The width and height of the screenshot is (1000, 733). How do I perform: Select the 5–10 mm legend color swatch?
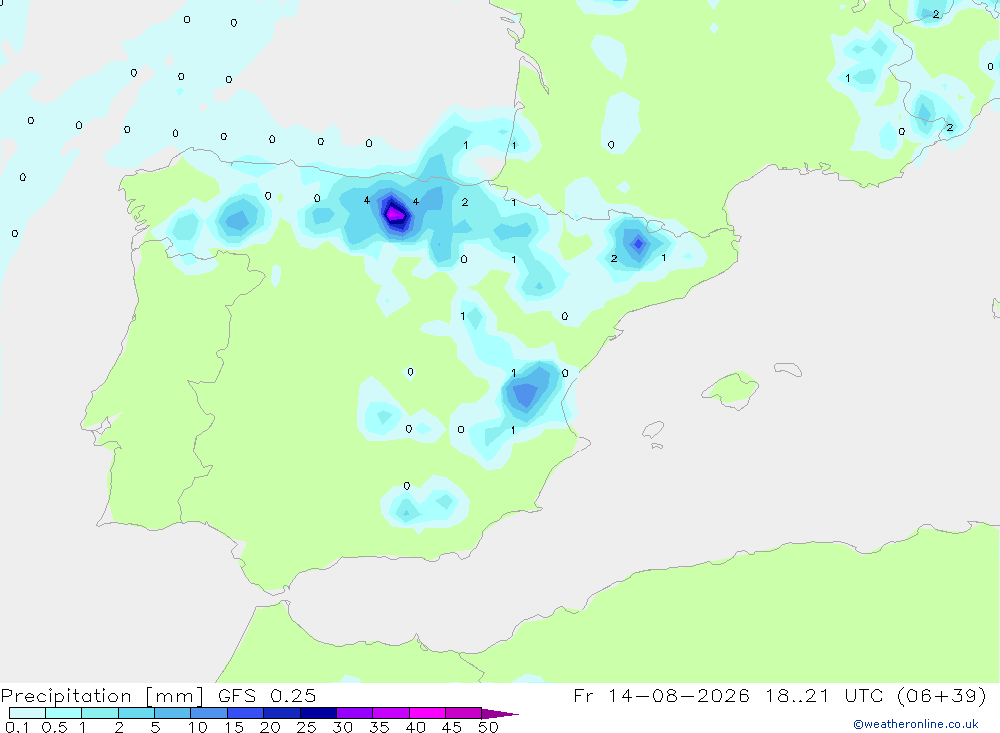coord(173,713)
